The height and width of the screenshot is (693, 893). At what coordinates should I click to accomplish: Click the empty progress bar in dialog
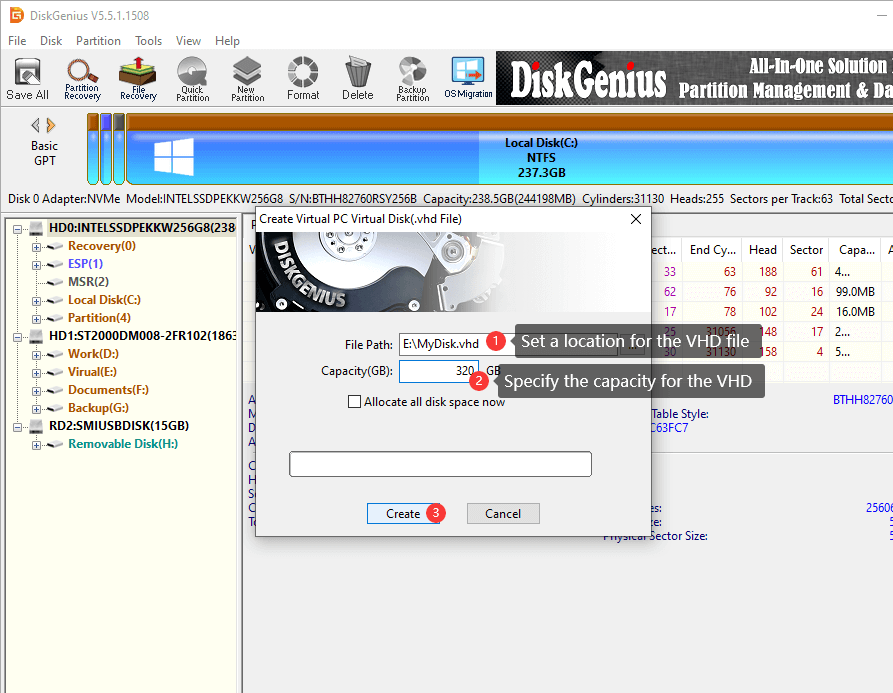[440, 464]
